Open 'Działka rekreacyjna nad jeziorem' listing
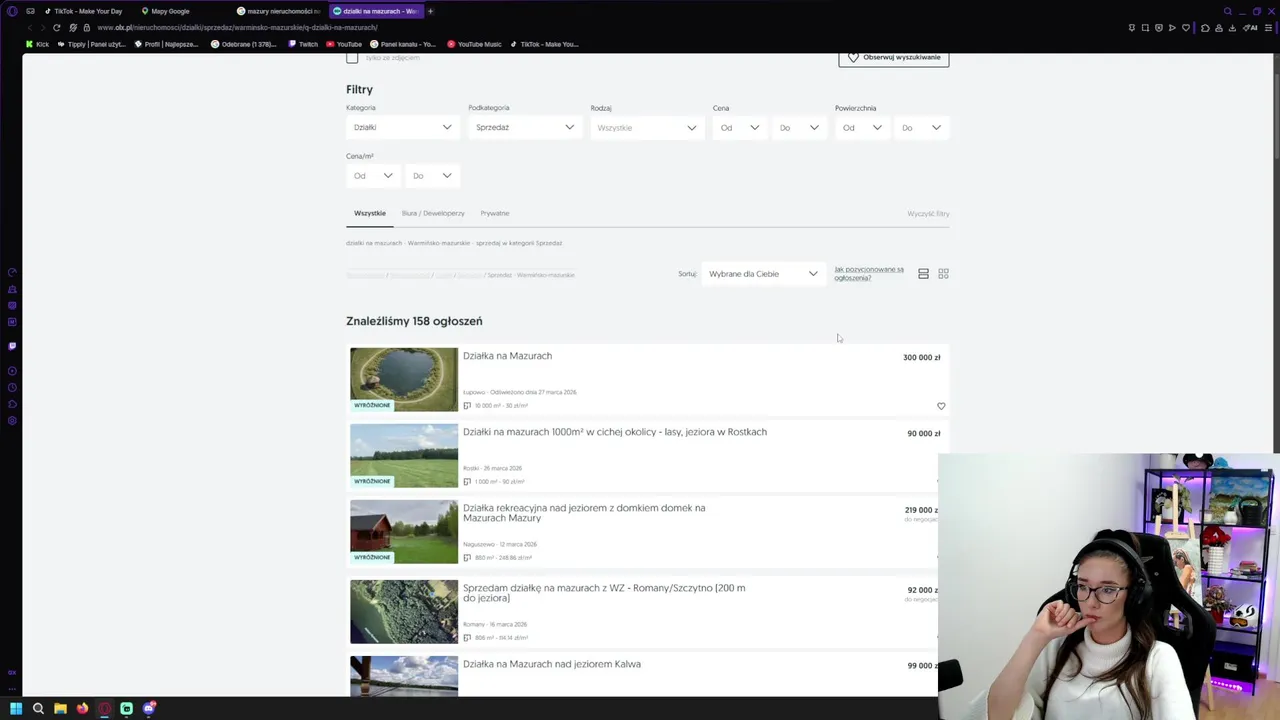 (x=584, y=513)
